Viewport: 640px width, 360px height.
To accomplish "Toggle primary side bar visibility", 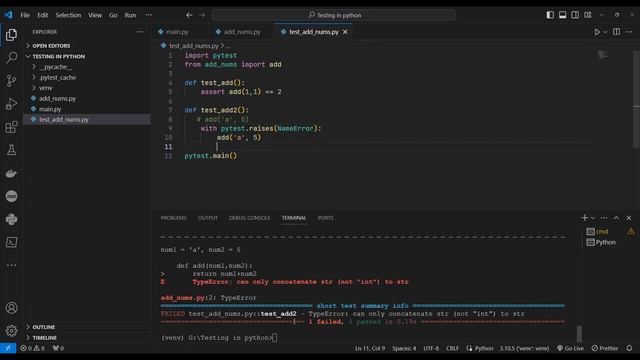I will click(550, 15).
